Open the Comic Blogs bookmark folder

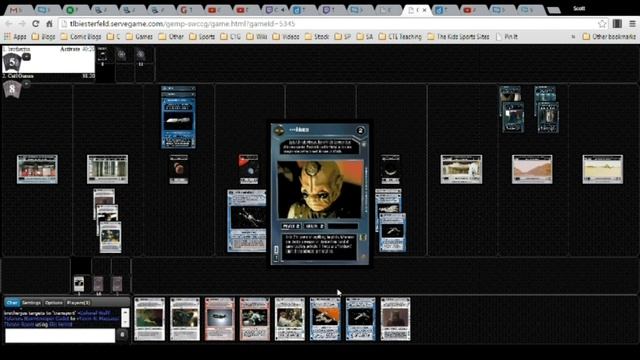[81, 37]
